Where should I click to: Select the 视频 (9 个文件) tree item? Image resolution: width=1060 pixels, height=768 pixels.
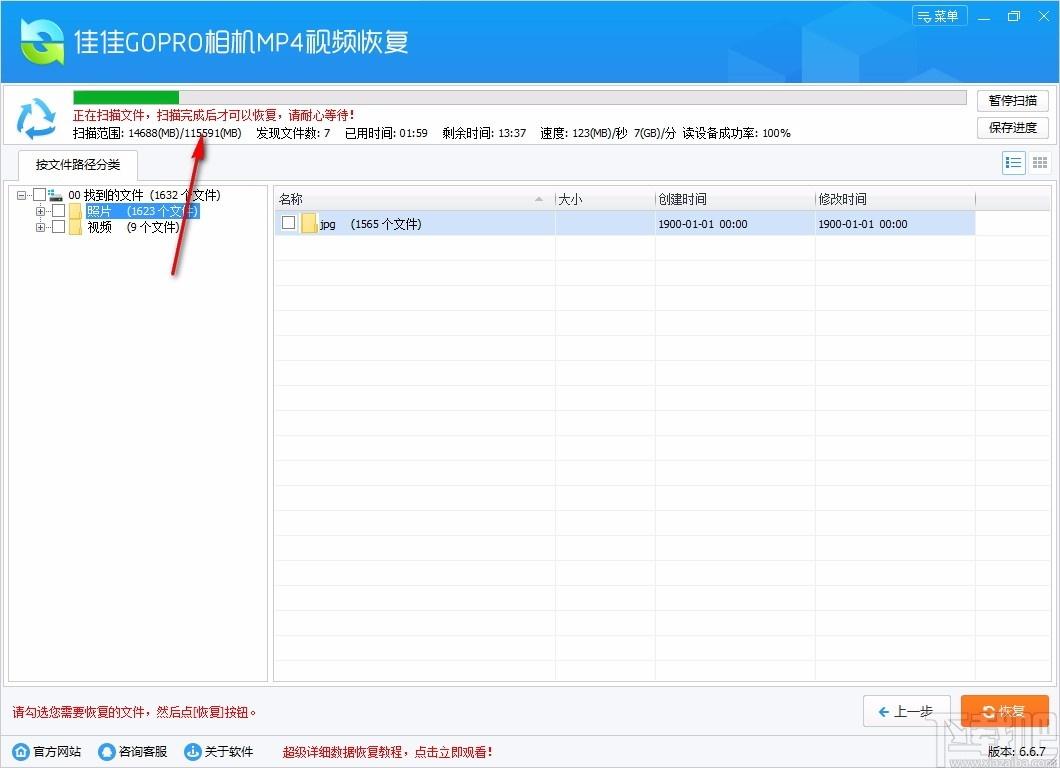(133, 227)
